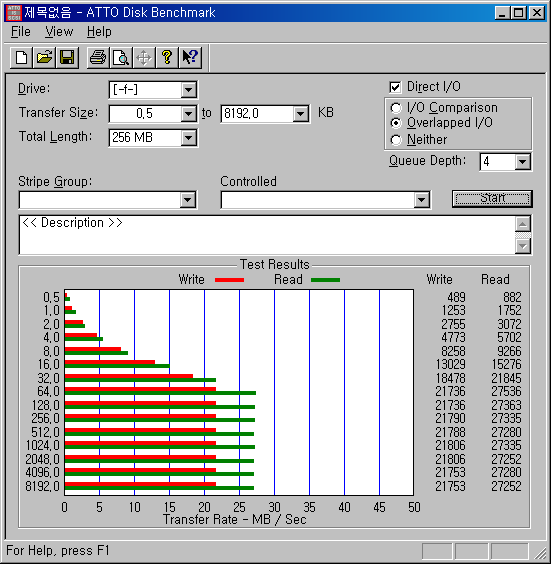Open a benchmark file via folder icon

click(x=44, y=58)
